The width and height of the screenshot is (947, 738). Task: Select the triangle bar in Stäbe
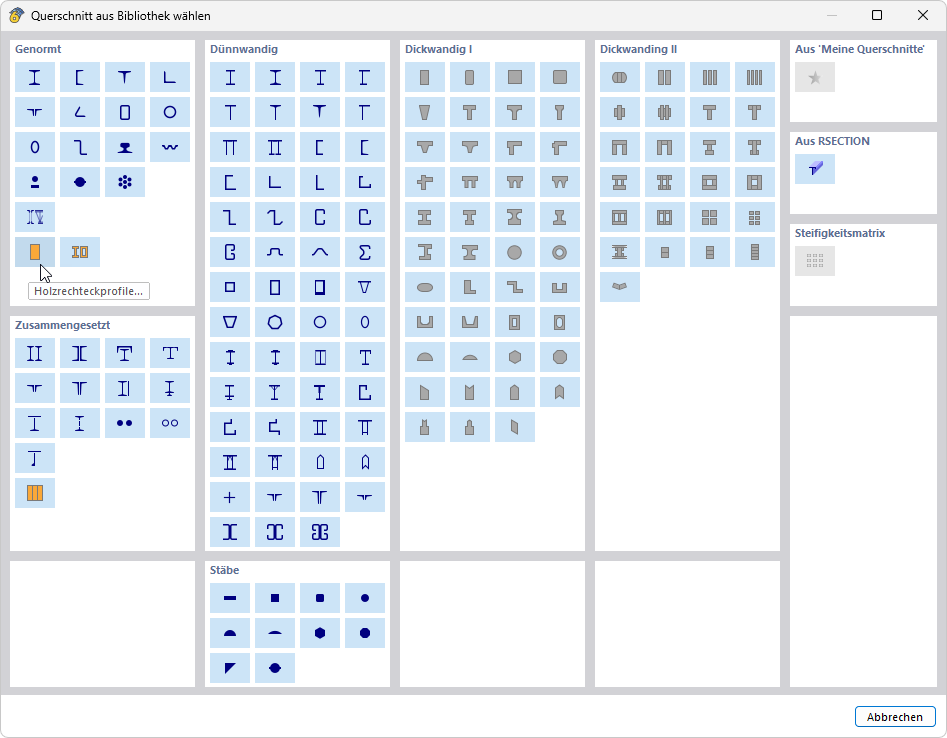click(230, 669)
